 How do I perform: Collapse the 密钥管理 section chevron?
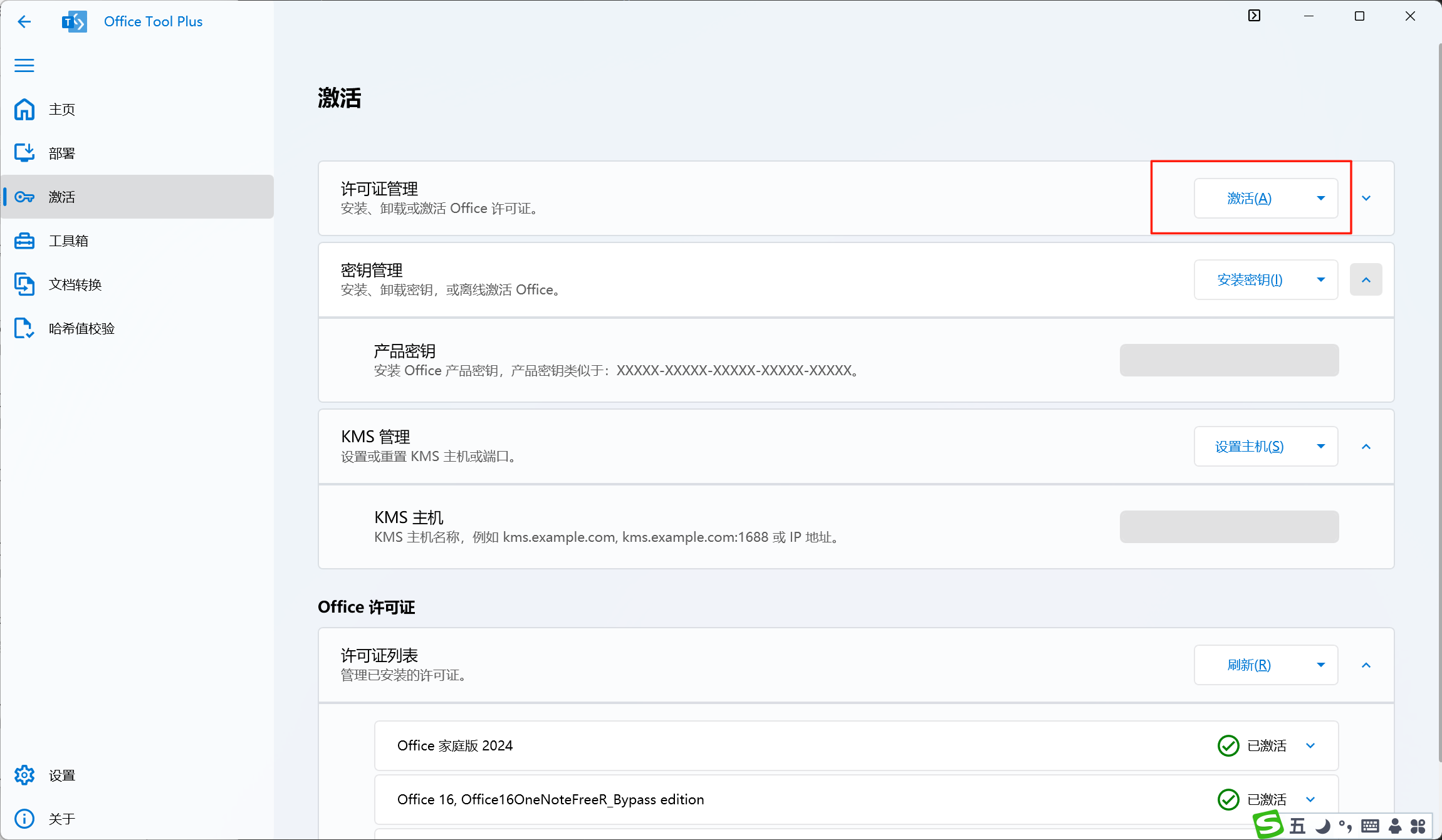(x=1366, y=280)
